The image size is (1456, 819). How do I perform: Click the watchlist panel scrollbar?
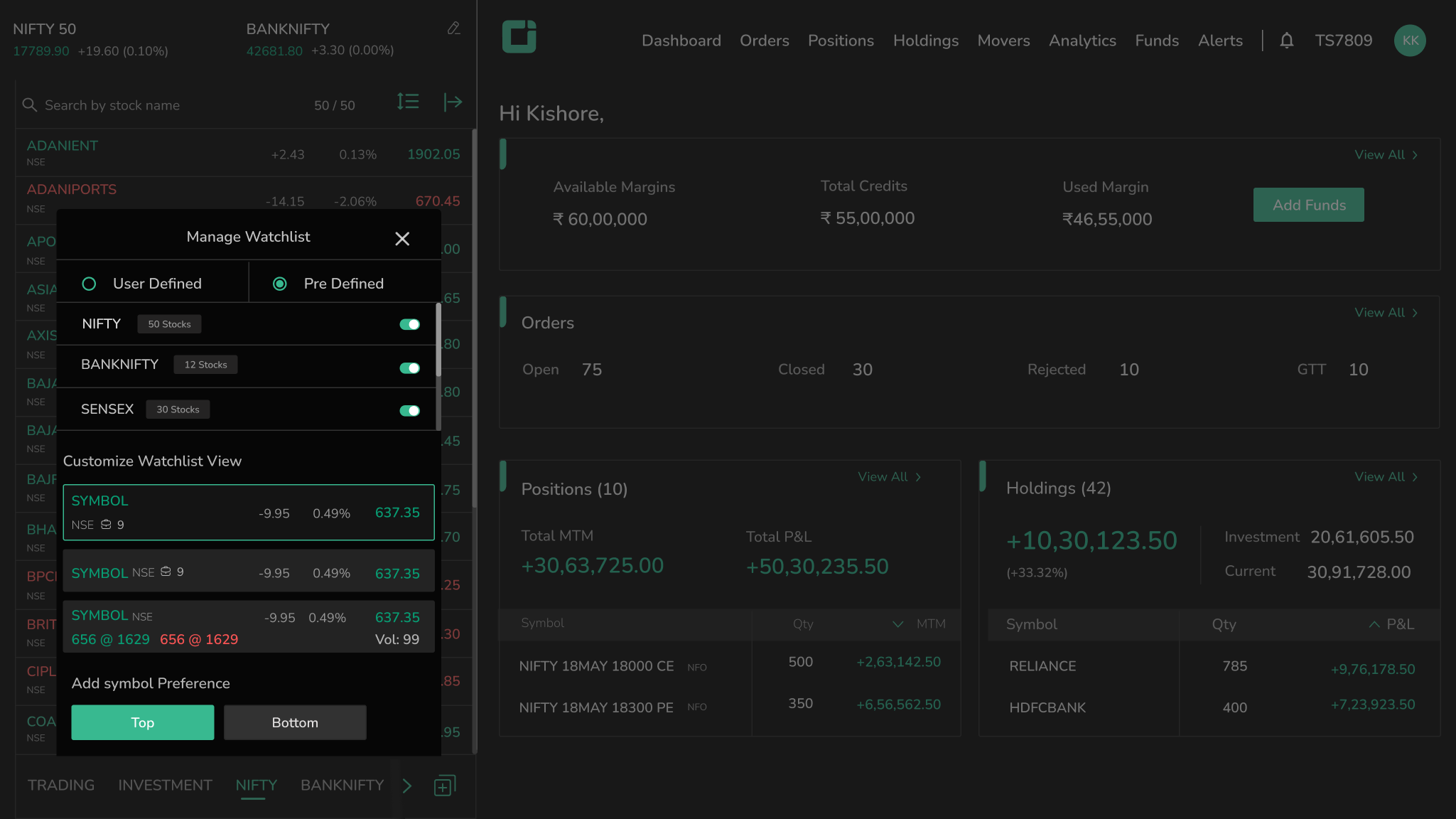click(474, 318)
